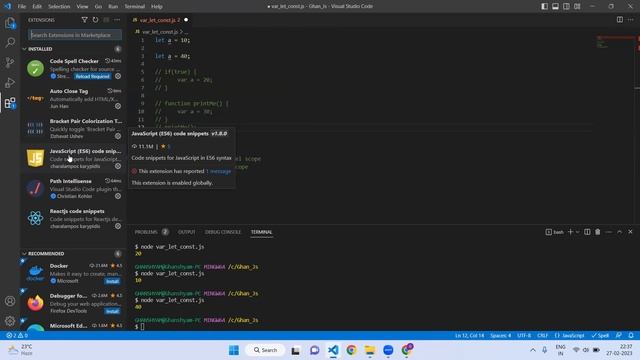The image size is (640, 360).
Task: Open Windows Start button on taskbar
Action: click(234, 350)
